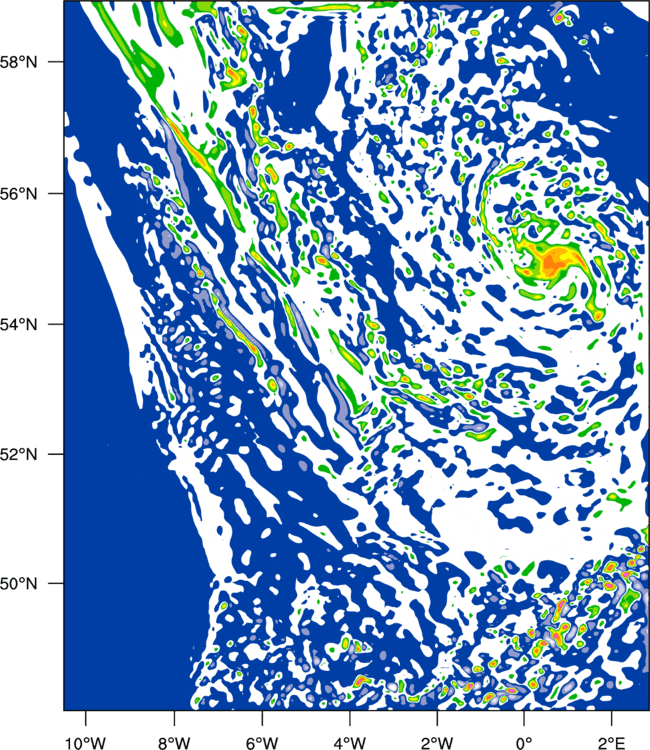
Task: Click the 6°W longitude label
Action: click(262, 743)
